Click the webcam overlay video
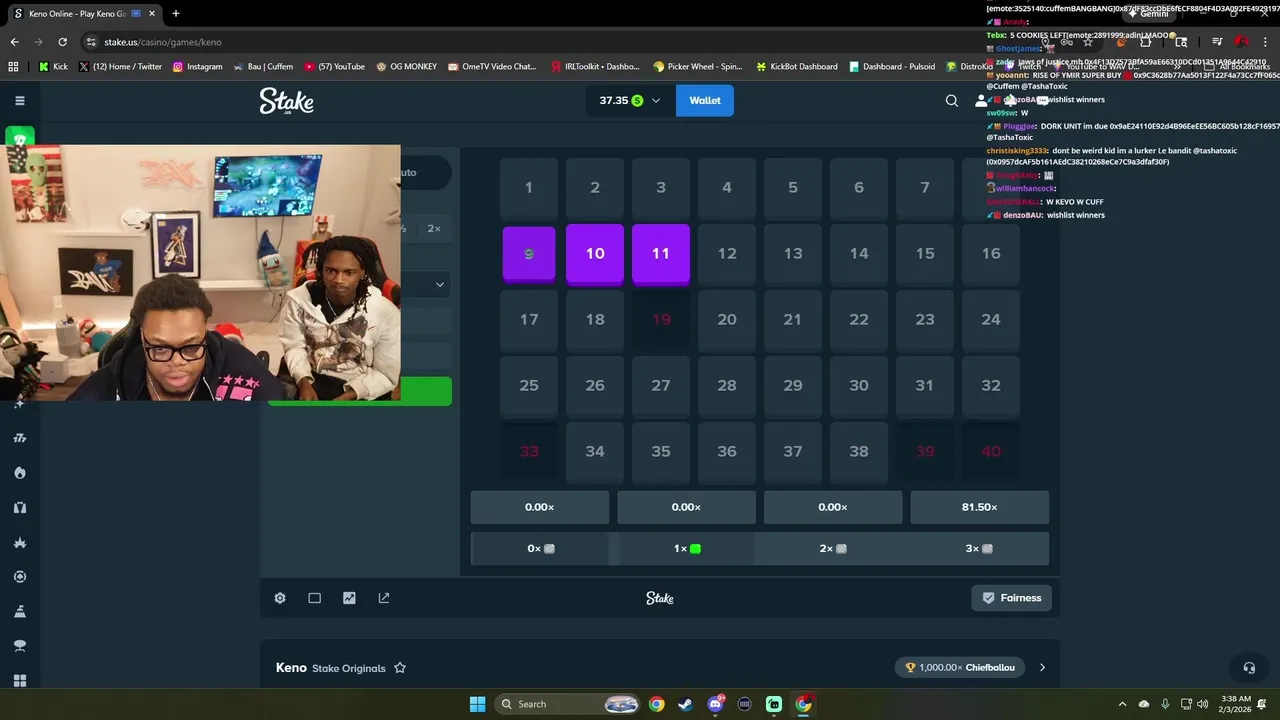Viewport: 1280px width, 720px height. 200,273
